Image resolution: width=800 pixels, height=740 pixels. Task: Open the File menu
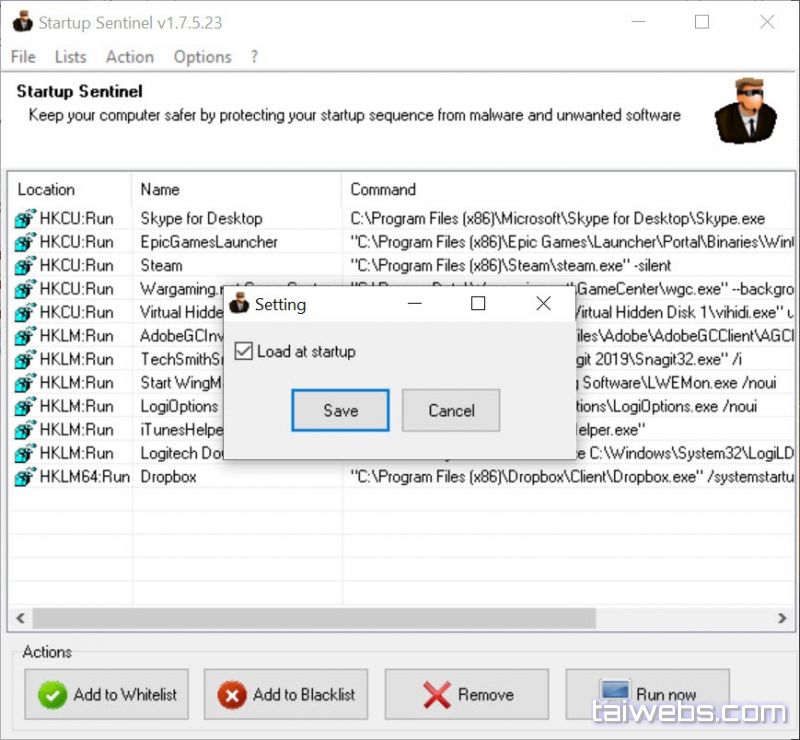click(x=22, y=57)
